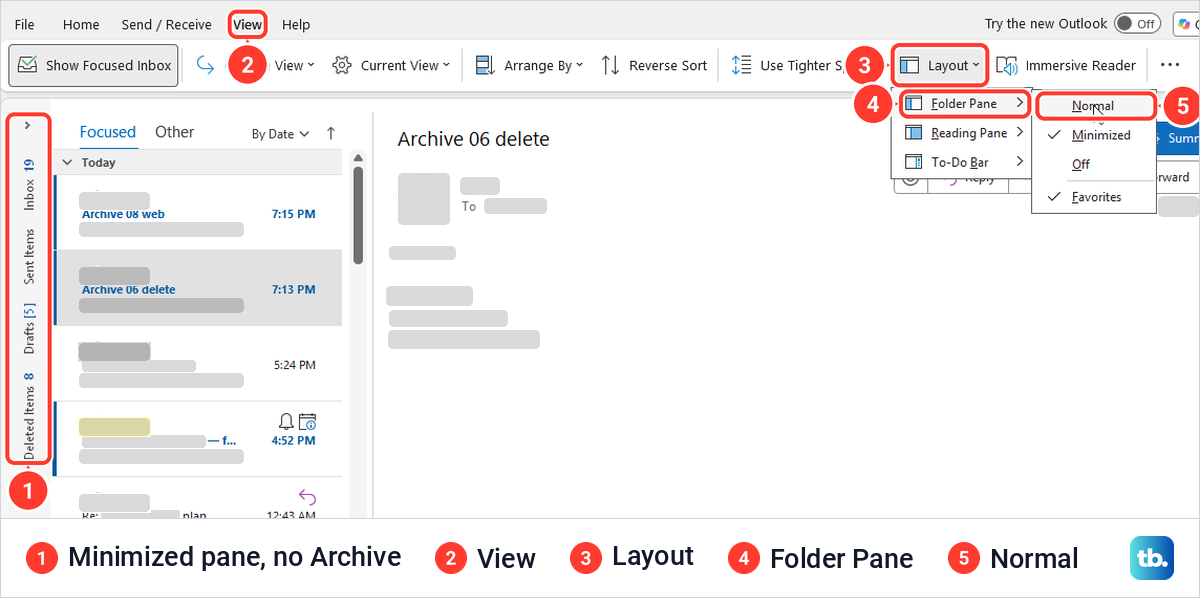Uncheck the Favorites option
Screen dimensions: 1200x598
[1096, 197]
